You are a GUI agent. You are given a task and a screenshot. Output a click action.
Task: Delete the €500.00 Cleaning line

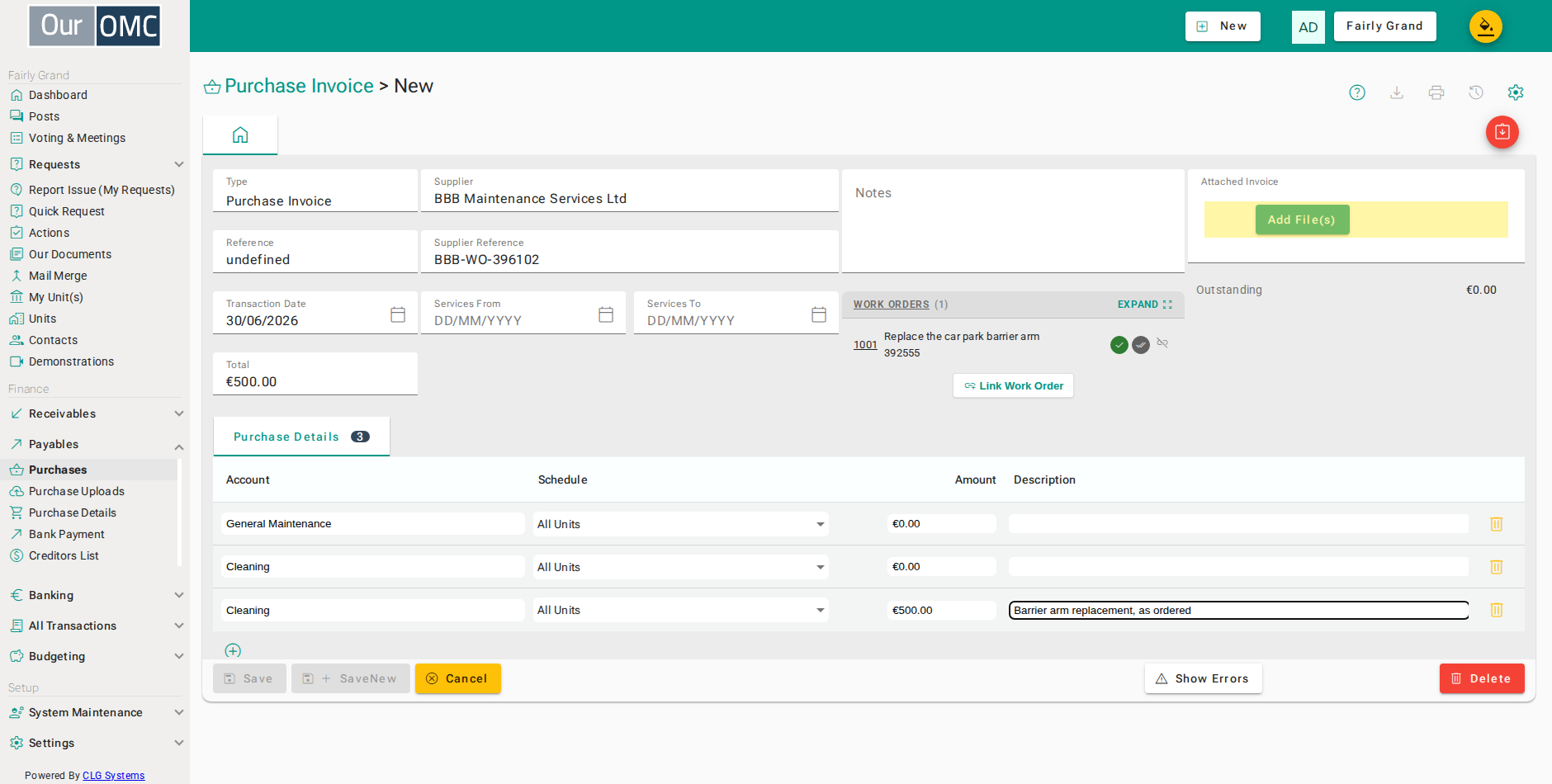1497,610
